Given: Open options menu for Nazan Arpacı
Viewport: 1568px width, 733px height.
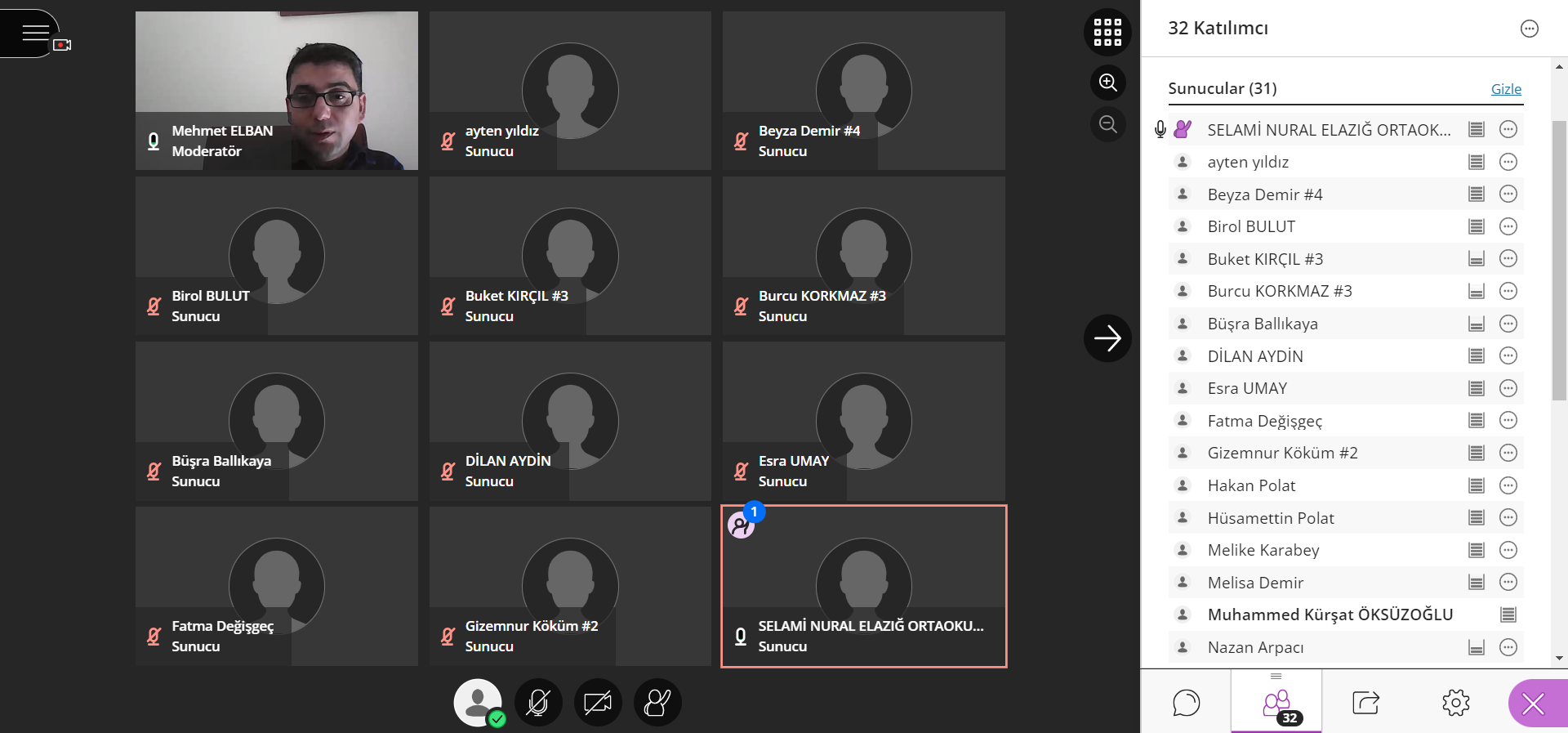Looking at the screenshot, I should (1508, 647).
